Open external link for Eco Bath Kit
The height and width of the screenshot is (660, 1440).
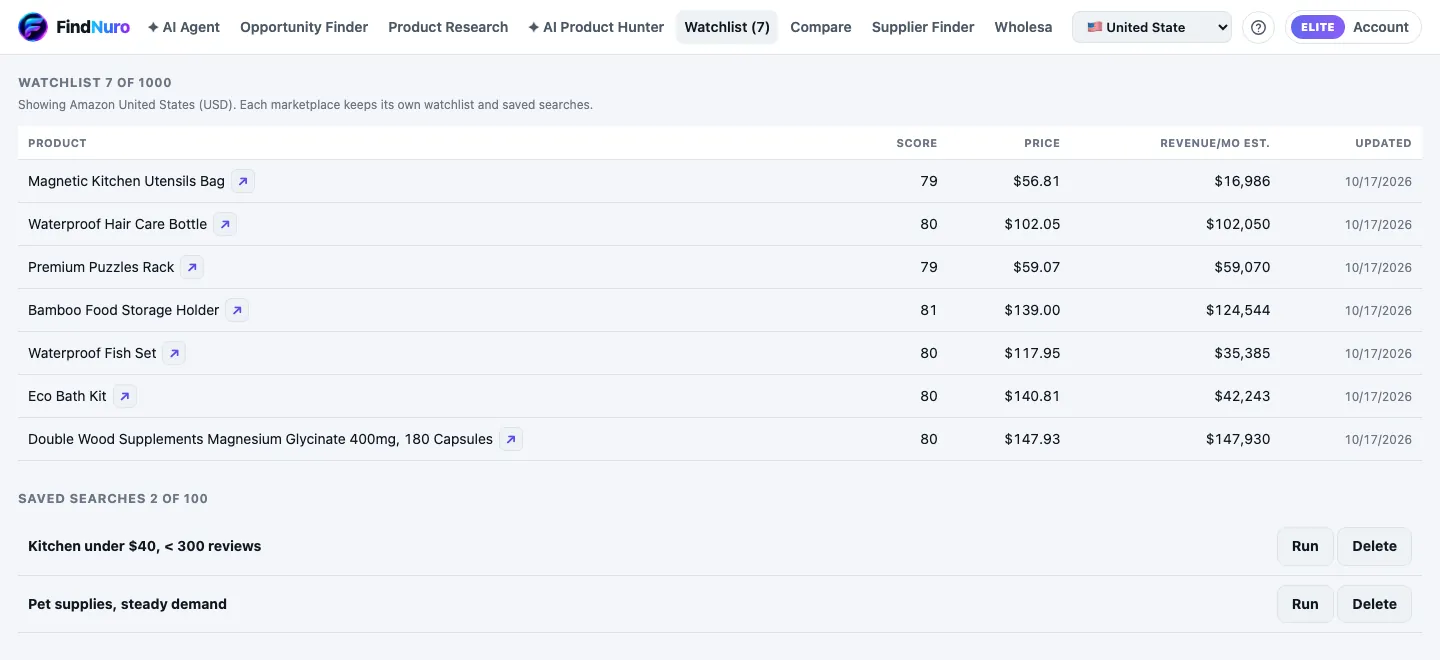[124, 396]
